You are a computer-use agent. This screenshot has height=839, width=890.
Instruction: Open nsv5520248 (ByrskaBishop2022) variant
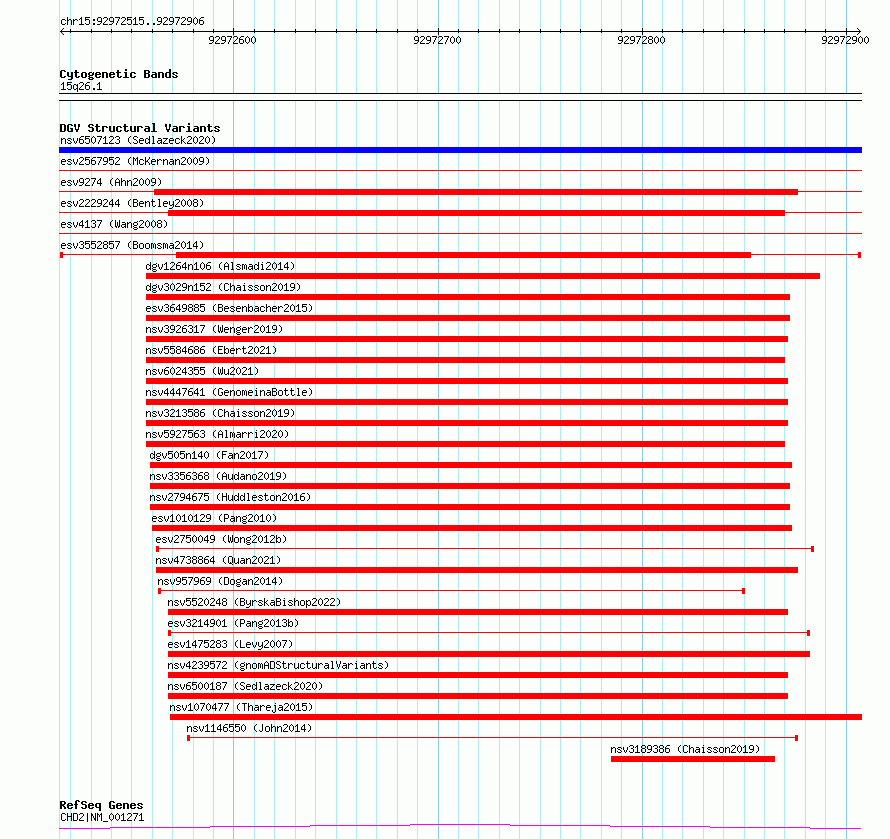pyautogui.click(x=254, y=602)
